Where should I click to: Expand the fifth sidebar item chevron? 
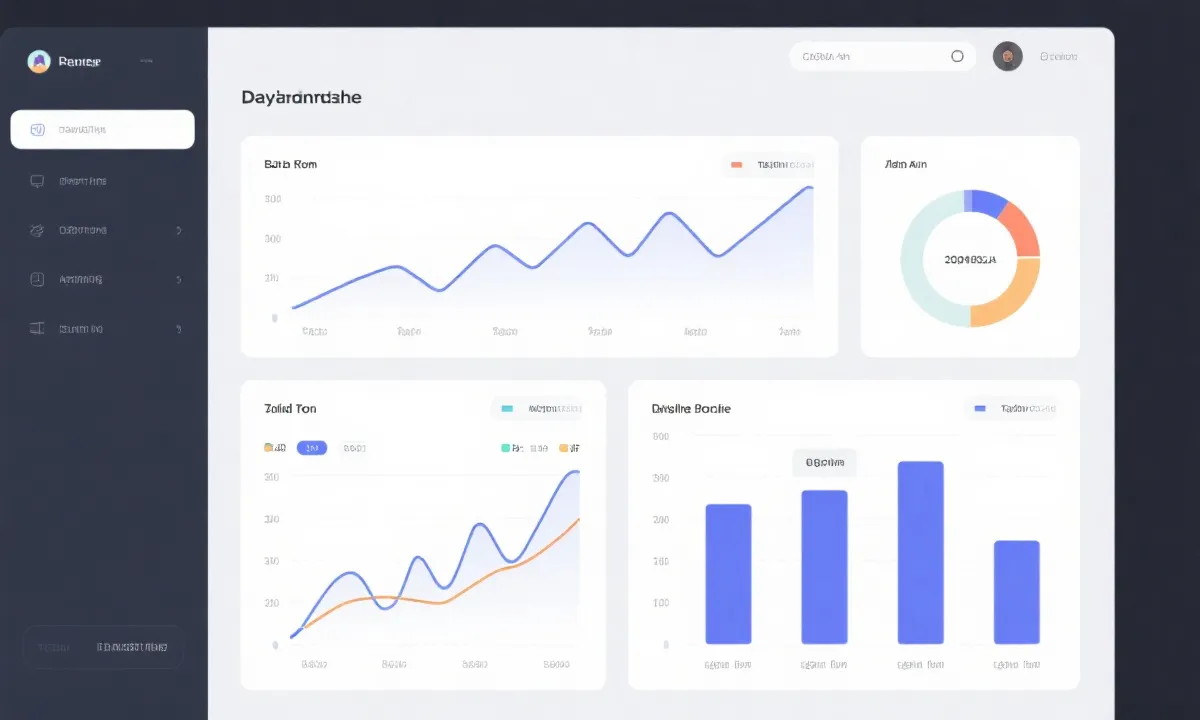[178, 328]
